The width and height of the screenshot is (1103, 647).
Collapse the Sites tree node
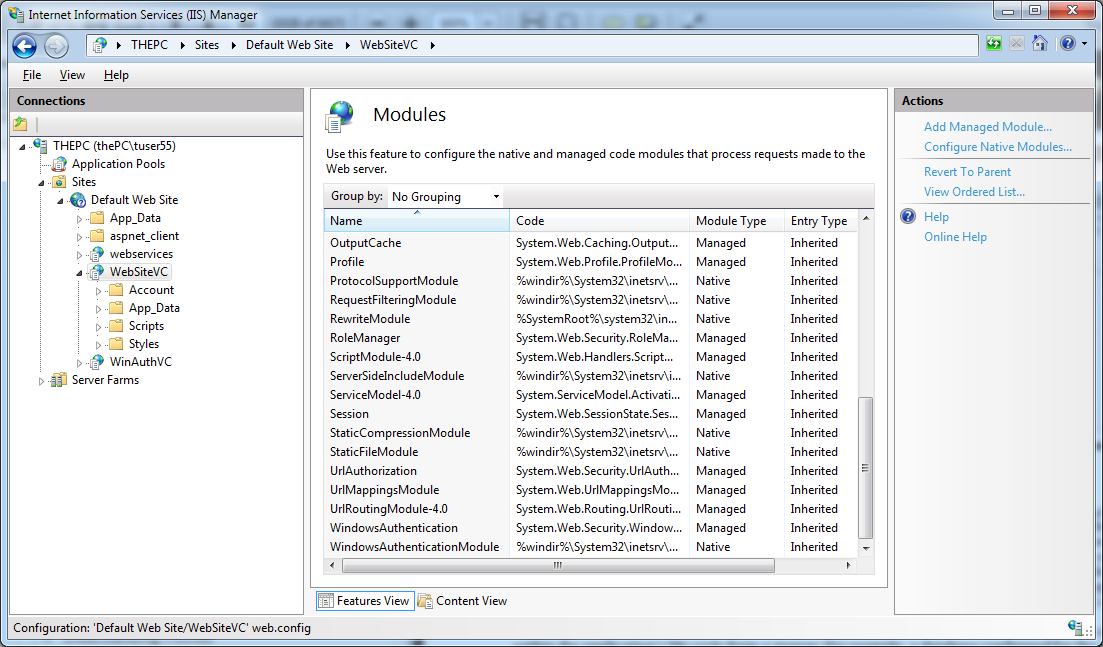coord(42,182)
